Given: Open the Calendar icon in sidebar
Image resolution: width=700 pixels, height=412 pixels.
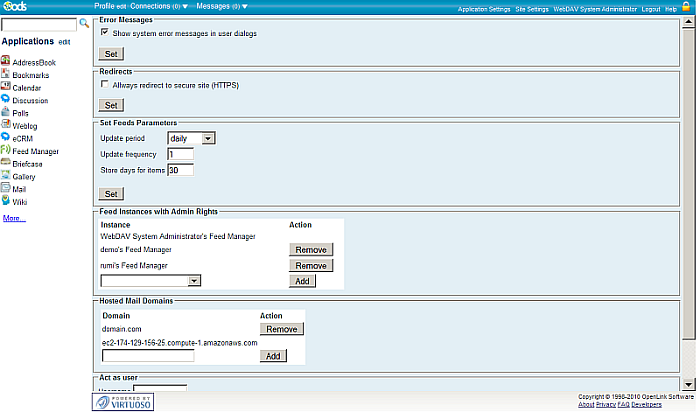Looking at the screenshot, I should (x=6, y=88).
